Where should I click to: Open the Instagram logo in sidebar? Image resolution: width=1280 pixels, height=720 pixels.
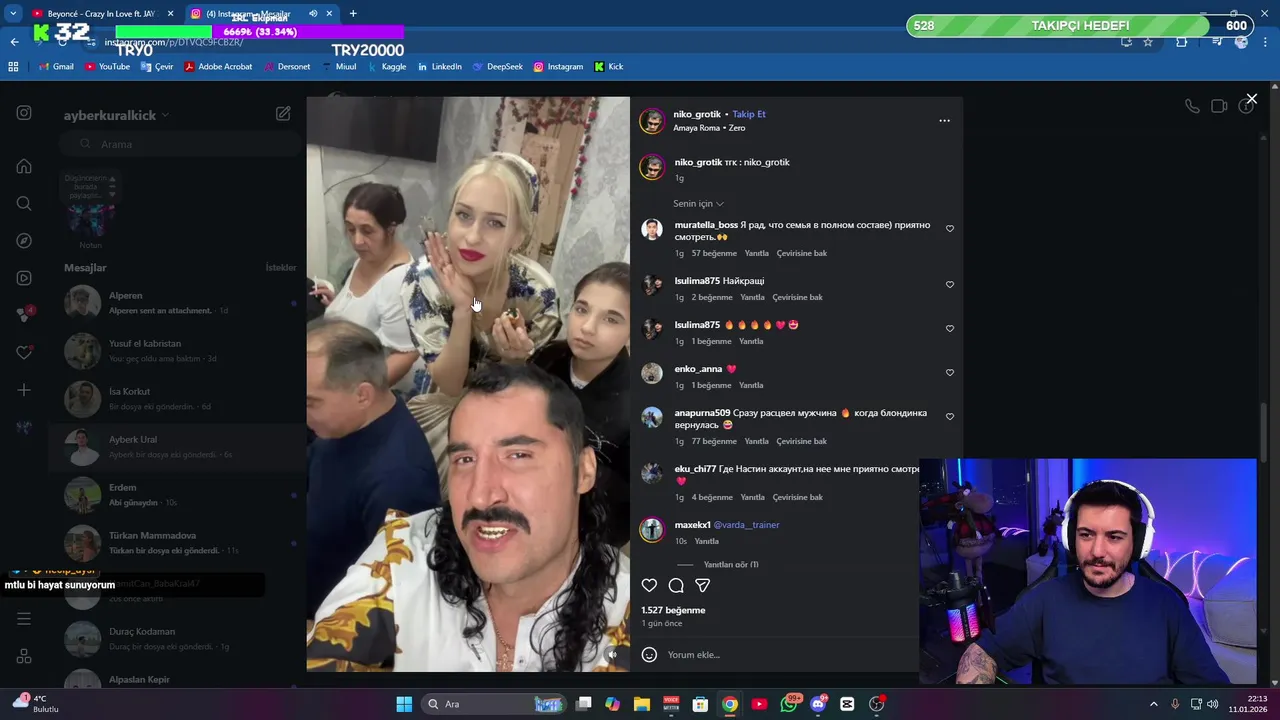(24, 113)
